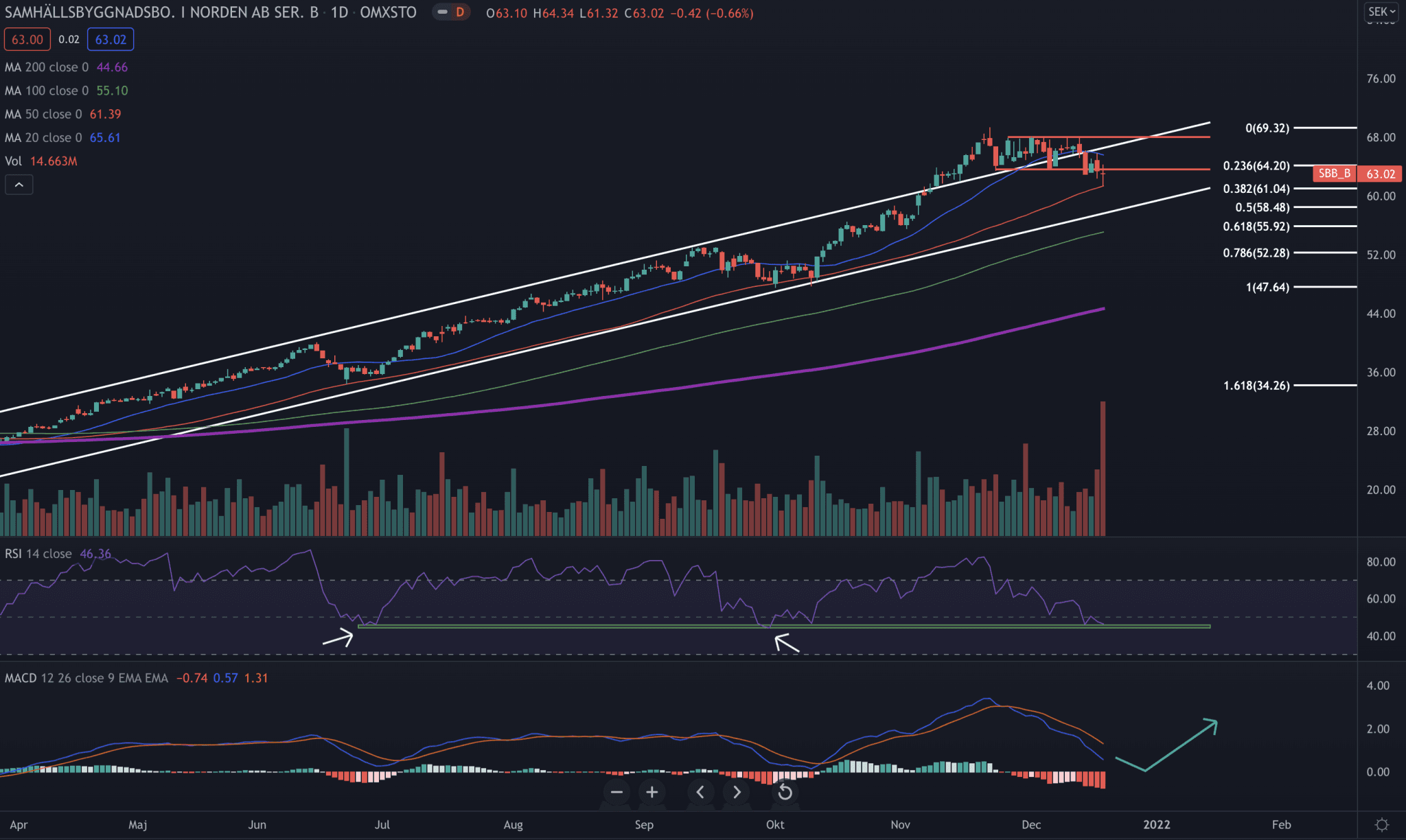Click the 0.618(55.92) Fibonacci level label
The height and width of the screenshot is (840, 1406).
[x=1256, y=226]
